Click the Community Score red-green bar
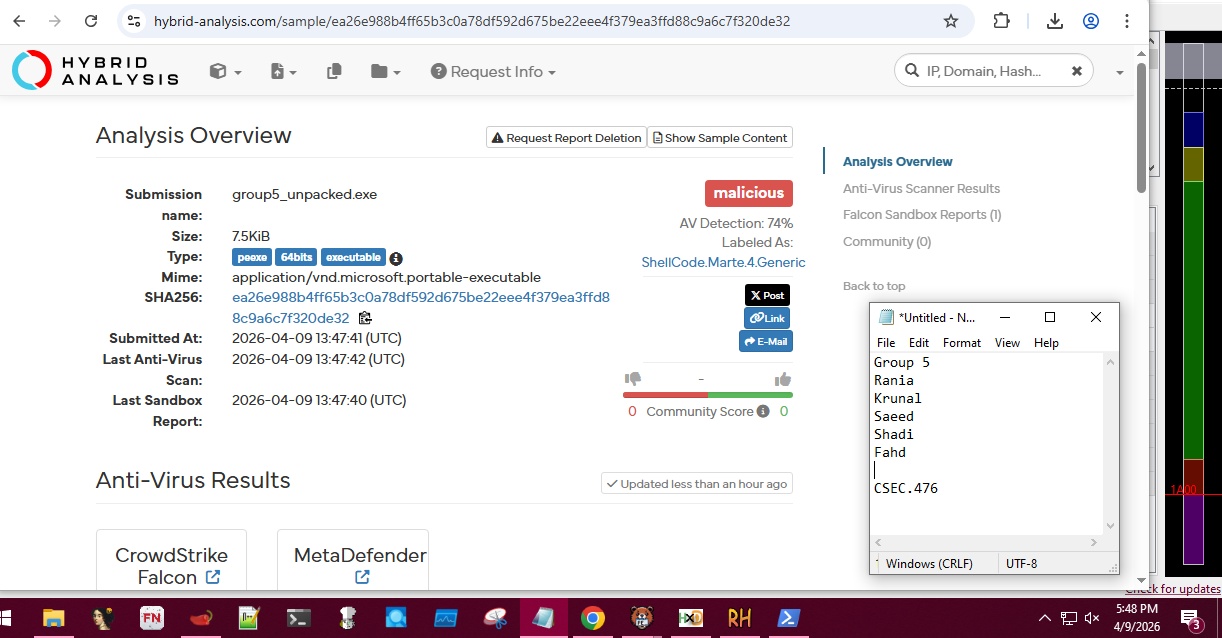 tap(708, 395)
